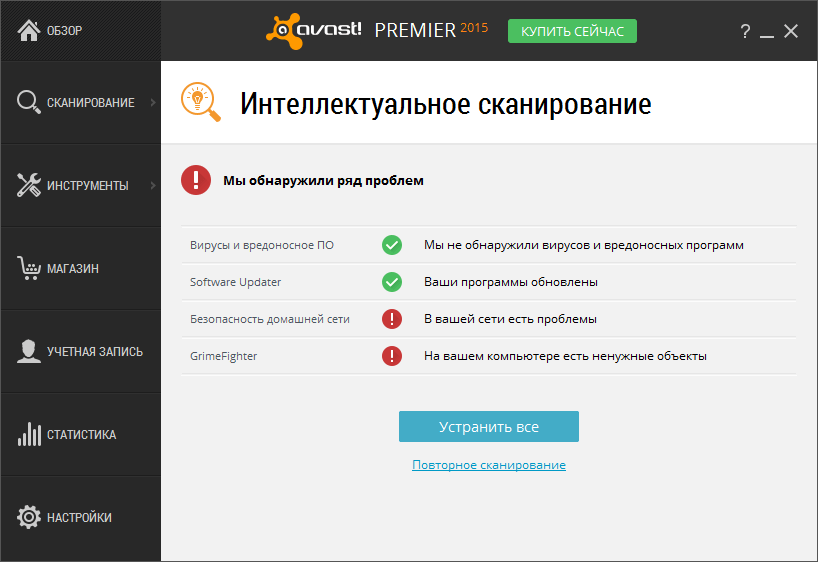Screen dimensions: 818x562
Task: Click the home icon next to ОБЗОР
Action: 29,30
